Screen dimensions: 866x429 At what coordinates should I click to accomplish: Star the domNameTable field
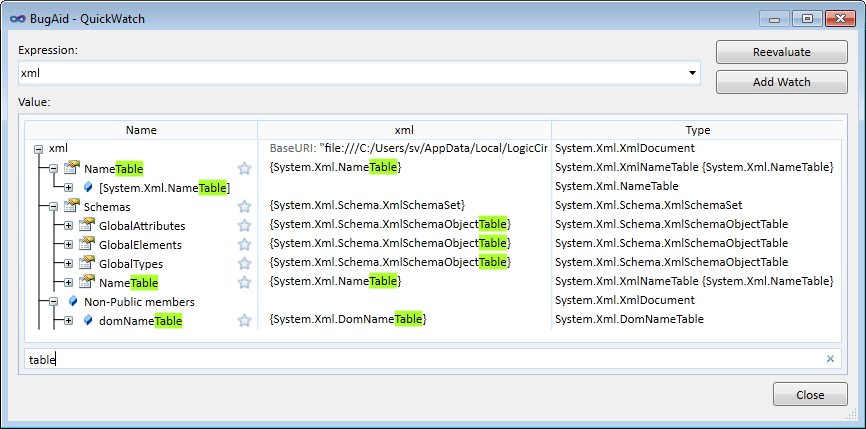tap(243, 320)
